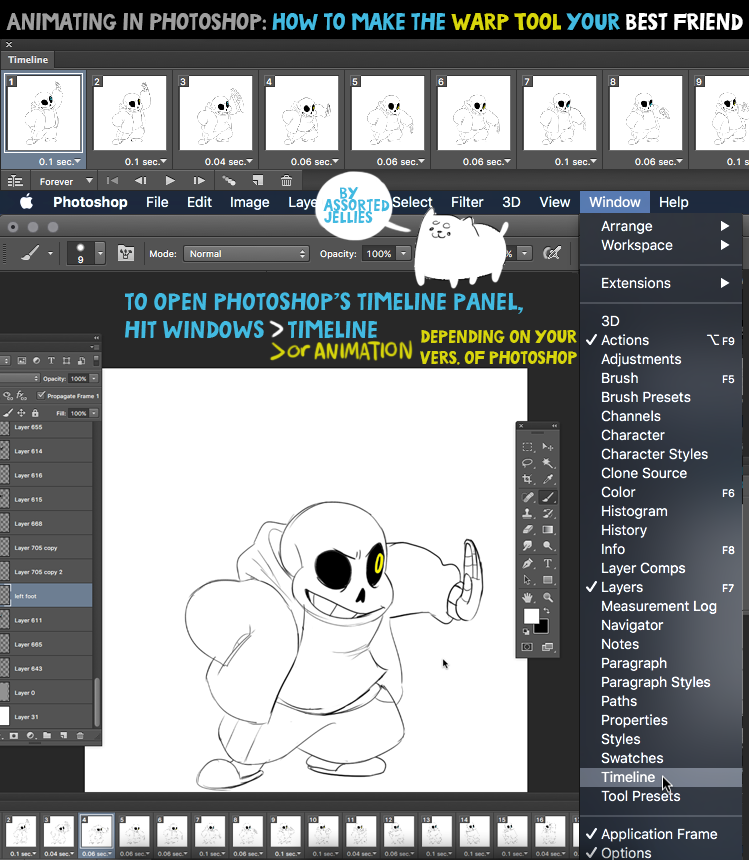Delete selected frame with trash icon

click(286, 180)
